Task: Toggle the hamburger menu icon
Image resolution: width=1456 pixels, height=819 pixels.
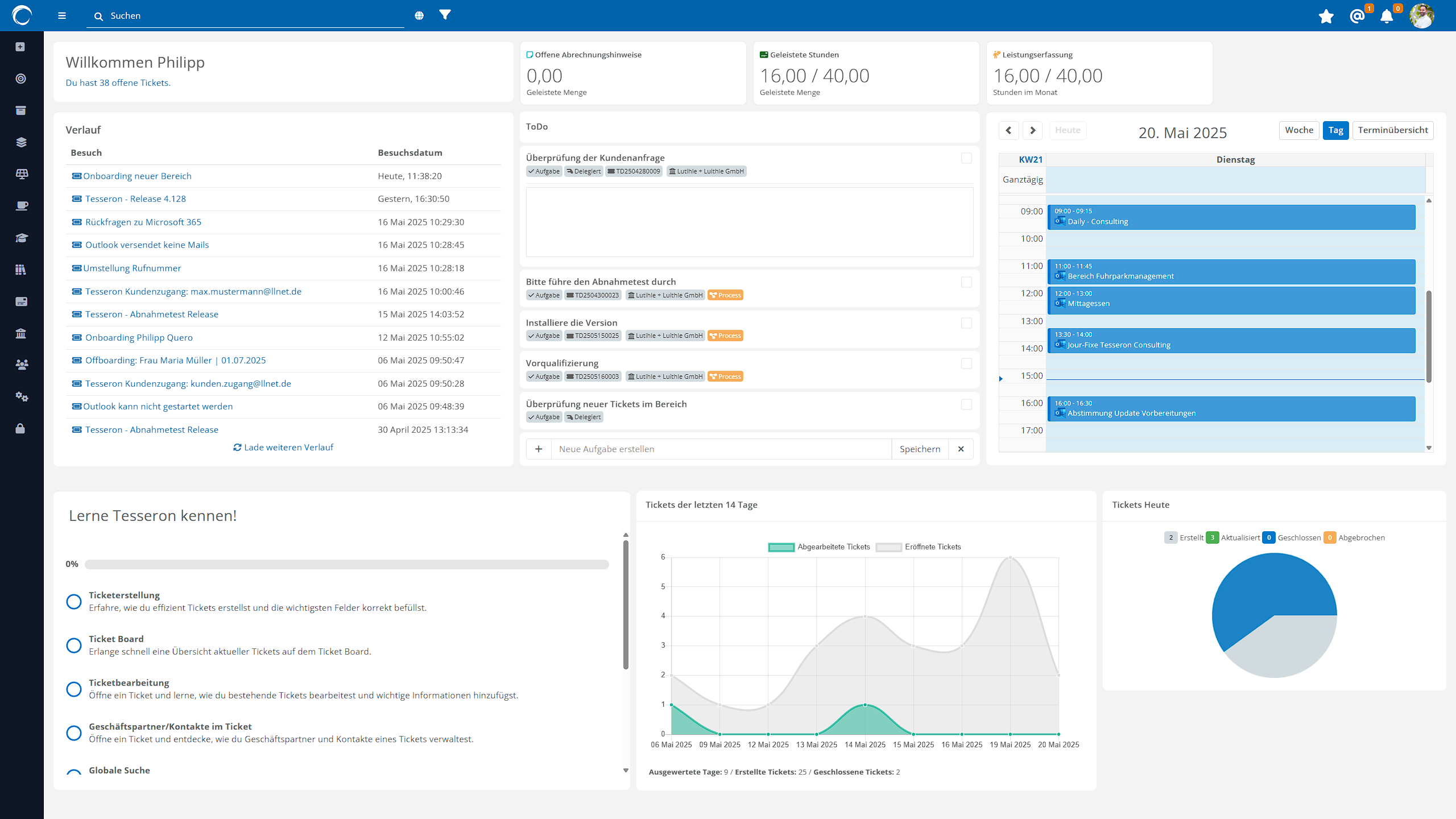Action: (62, 16)
